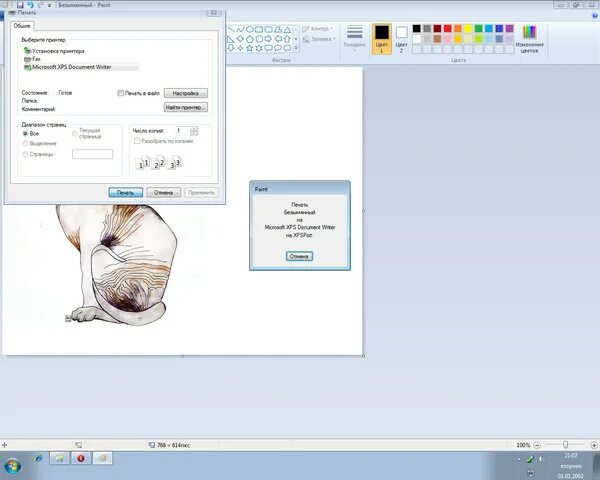The image size is (600, 480).
Task: Select the Five-point star shape
Action: click(249, 48)
